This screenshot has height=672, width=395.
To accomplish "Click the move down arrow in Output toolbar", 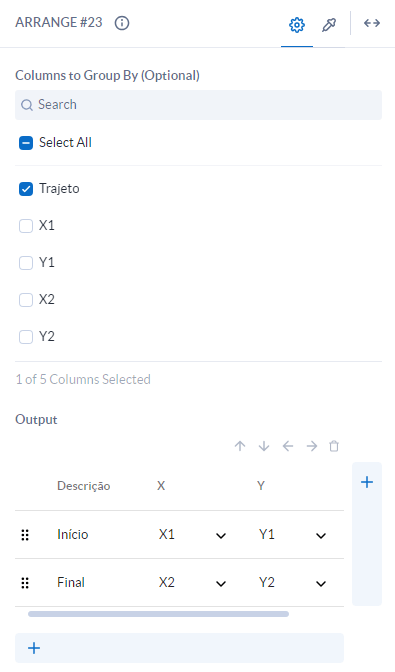I will point(264,446).
